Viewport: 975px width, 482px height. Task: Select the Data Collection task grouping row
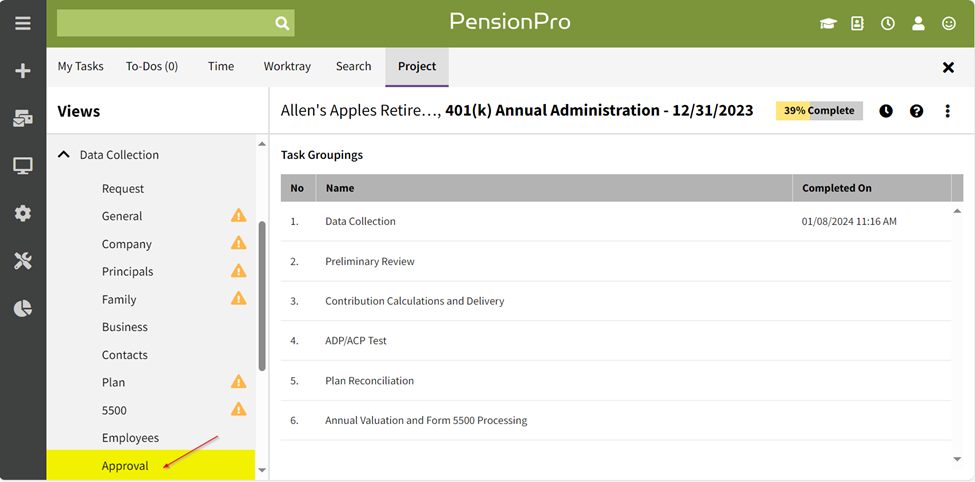pos(616,221)
